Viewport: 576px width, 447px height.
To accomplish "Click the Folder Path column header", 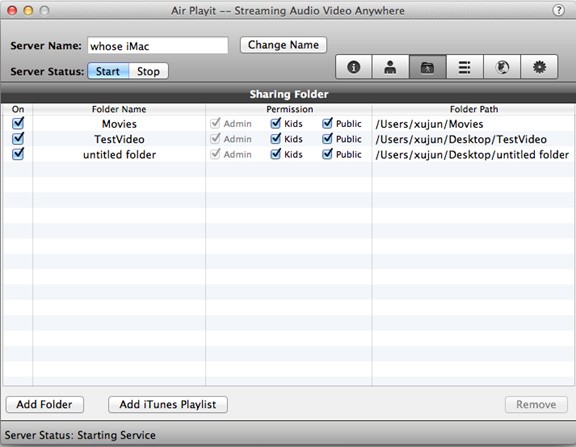I will tap(474, 109).
